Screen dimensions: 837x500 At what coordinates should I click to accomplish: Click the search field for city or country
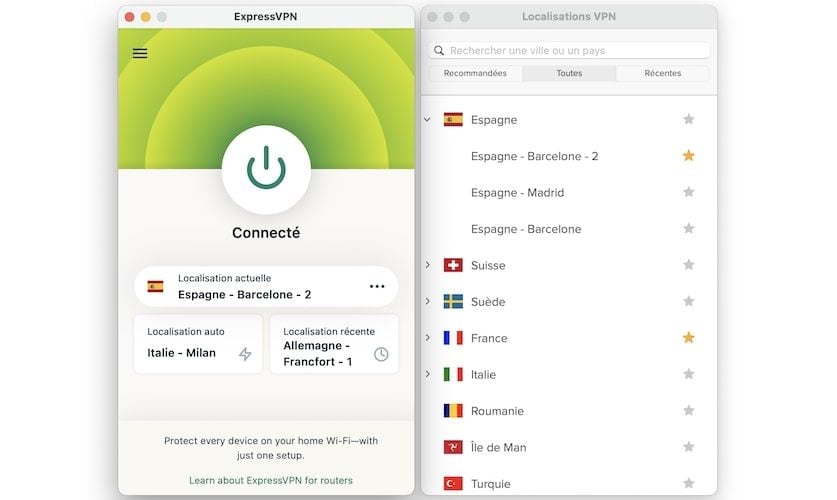569,50
